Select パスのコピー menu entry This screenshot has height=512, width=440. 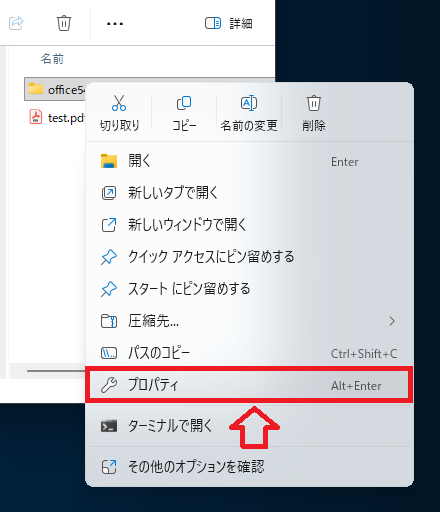pos(249,353)
